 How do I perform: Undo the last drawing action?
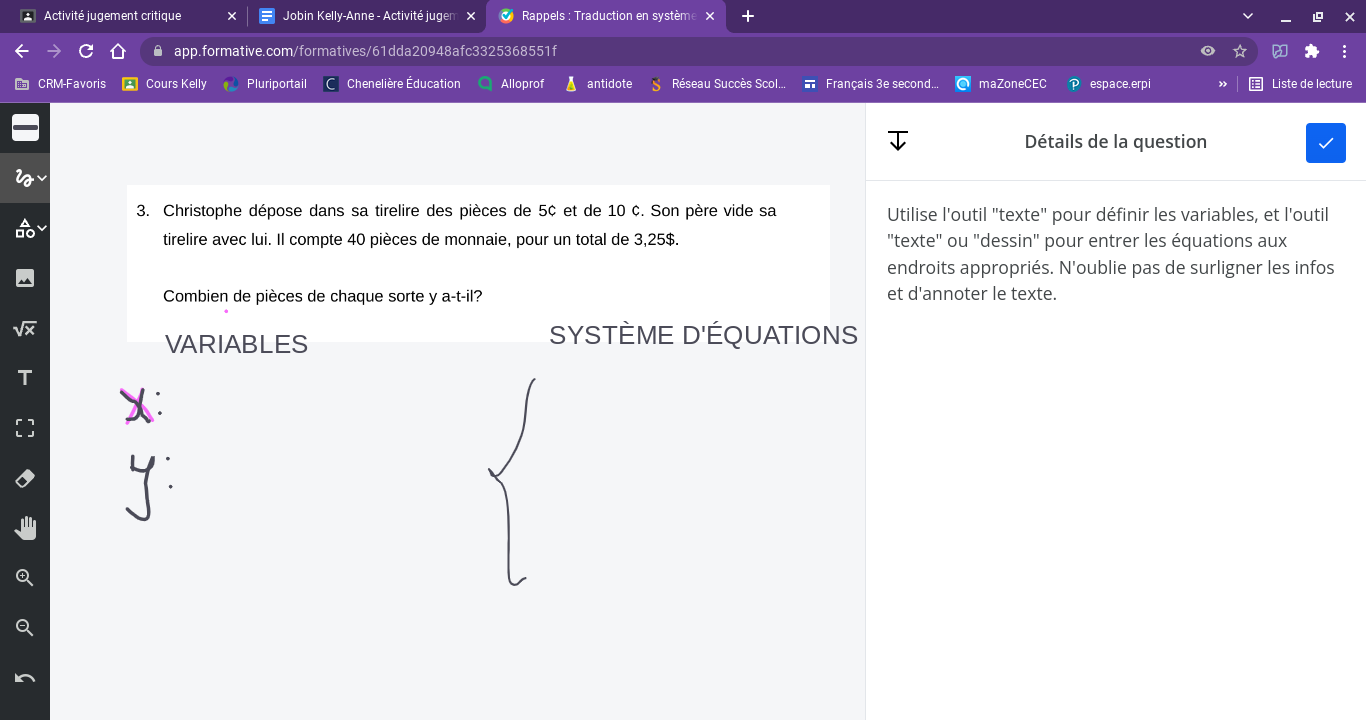pos(25,678)
